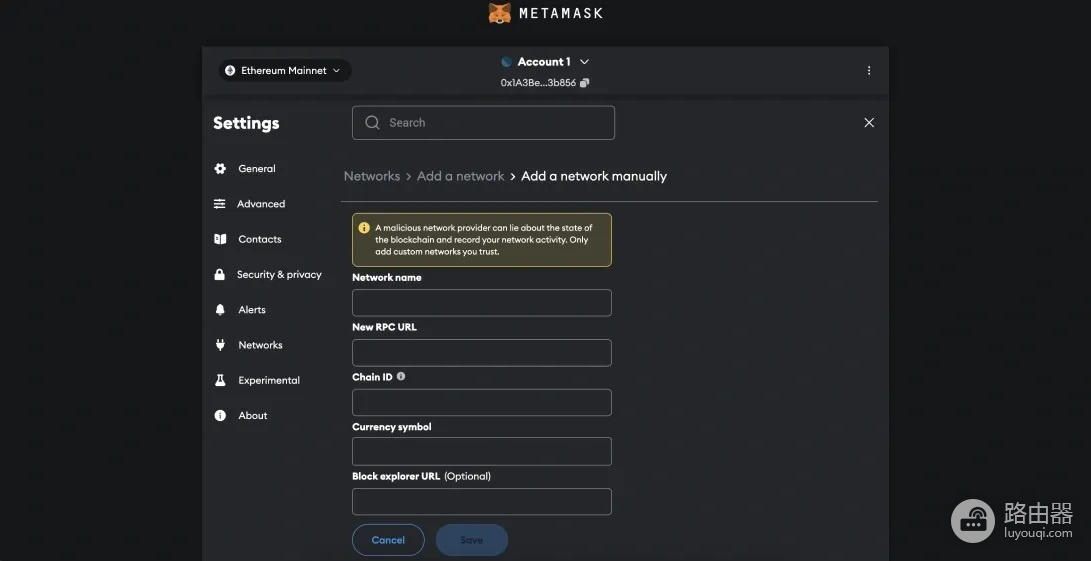Focus the New RPC URL input field
The image size is (1091, 561).
[x=481, y=353]
